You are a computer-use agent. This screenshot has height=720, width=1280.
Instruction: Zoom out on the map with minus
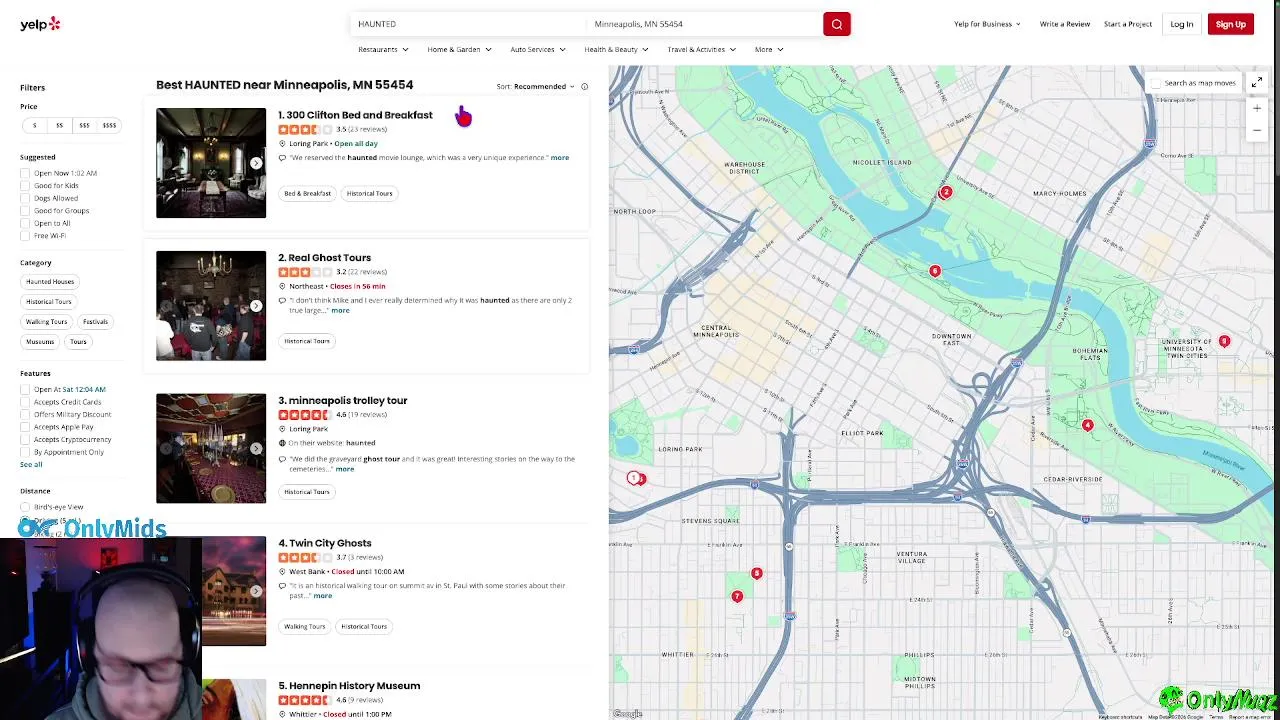pos(1257,130)
